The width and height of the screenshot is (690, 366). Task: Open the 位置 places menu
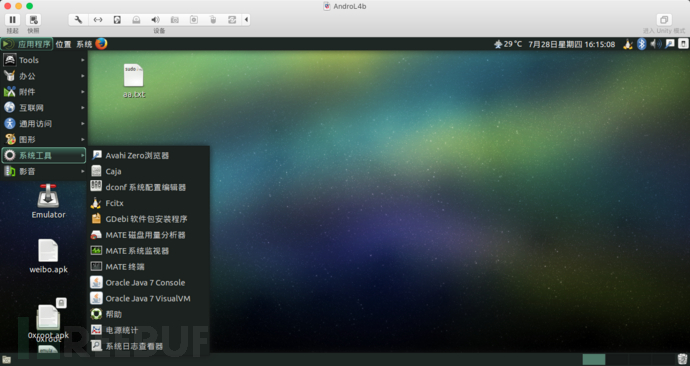coord(63,44)
